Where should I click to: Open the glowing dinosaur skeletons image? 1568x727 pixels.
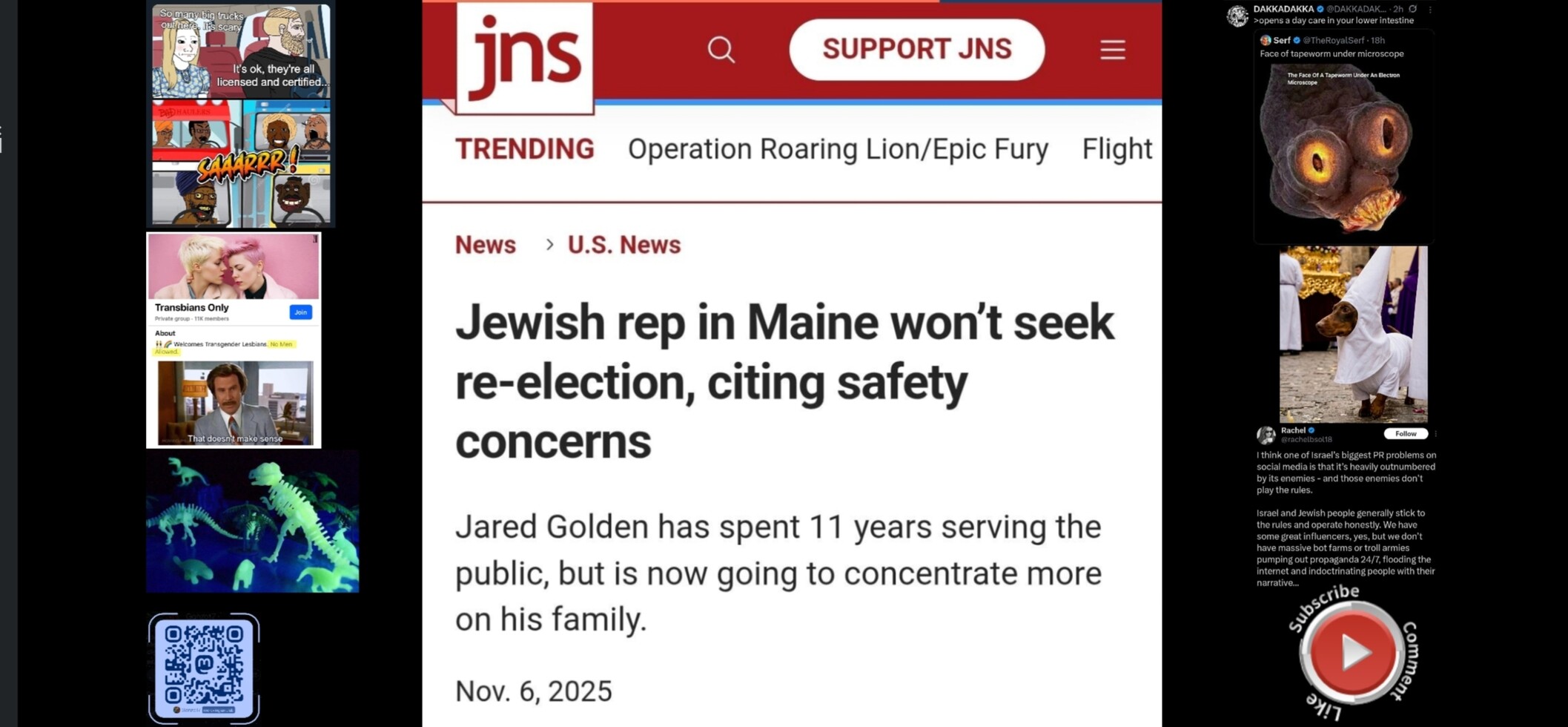[252, 523]
